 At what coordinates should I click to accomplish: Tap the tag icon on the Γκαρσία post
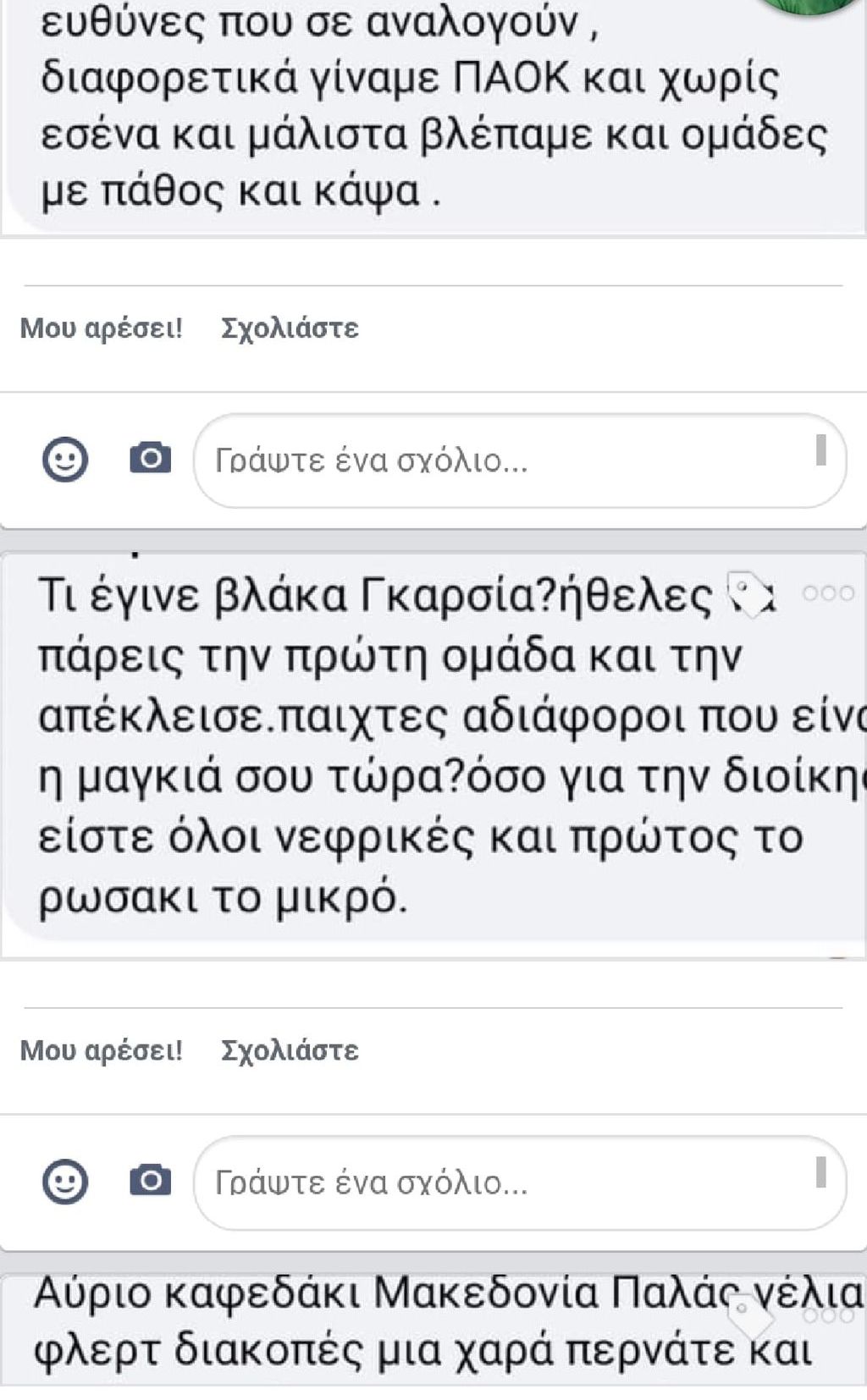752,593
